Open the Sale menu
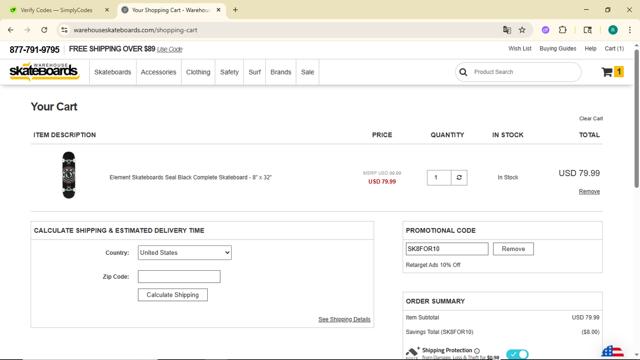The height and width of the screenshot is (360, 640). point(307,72)
